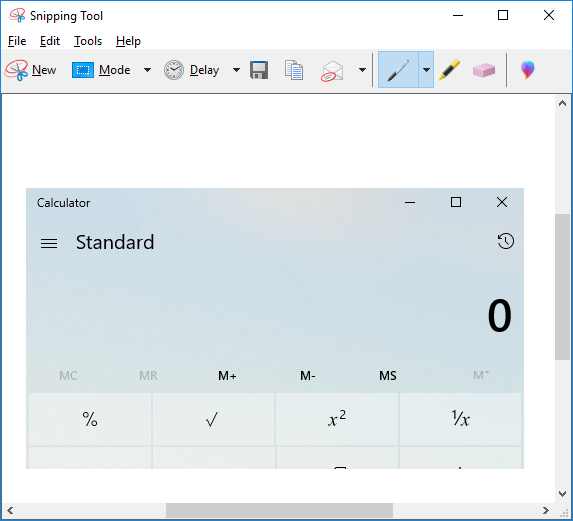Click the Snipping Tool title bar icon
573x521 pixels.
17,16
